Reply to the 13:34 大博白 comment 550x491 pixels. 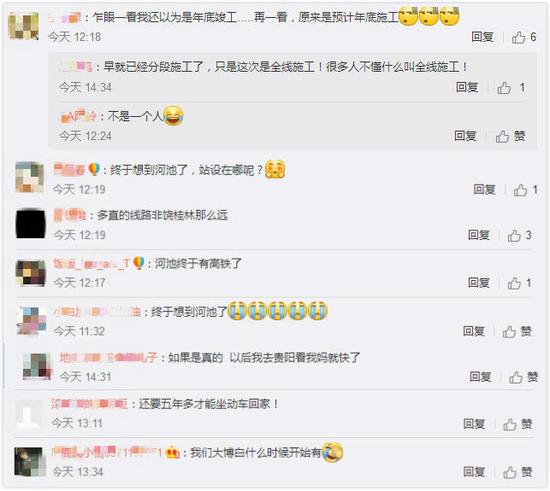[x=474, y=472]
